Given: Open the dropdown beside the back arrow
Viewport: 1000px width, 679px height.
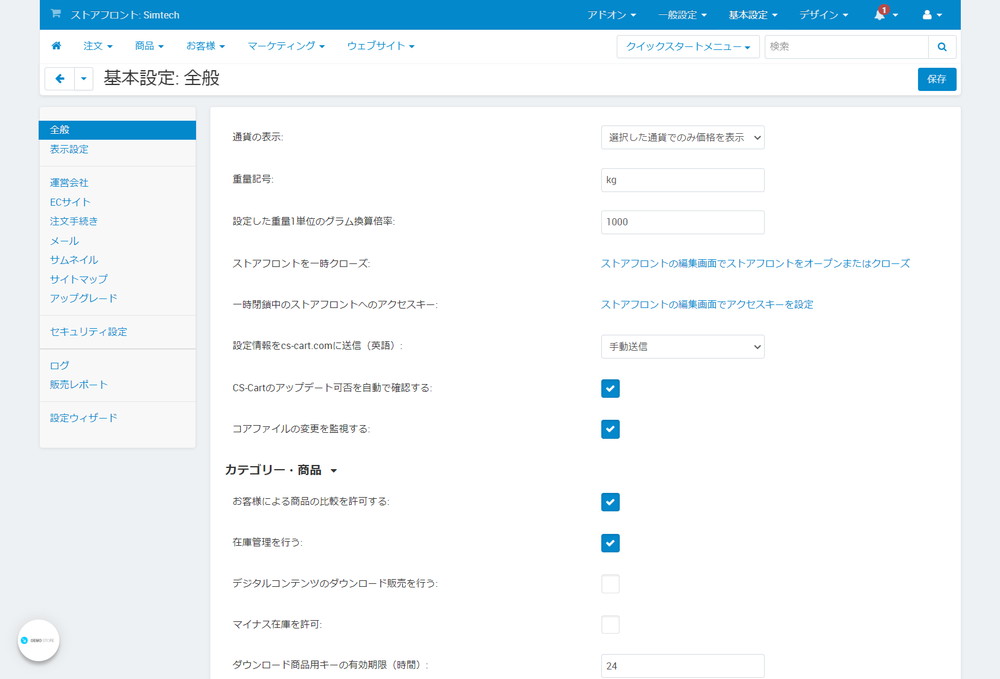Looking at the screenshot, I should [84, 79].
